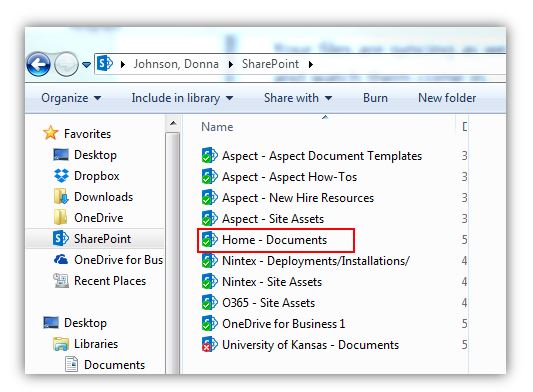Select the Home - Documents folder
This screenshot has height=392, width=533.
pos(274,240)
